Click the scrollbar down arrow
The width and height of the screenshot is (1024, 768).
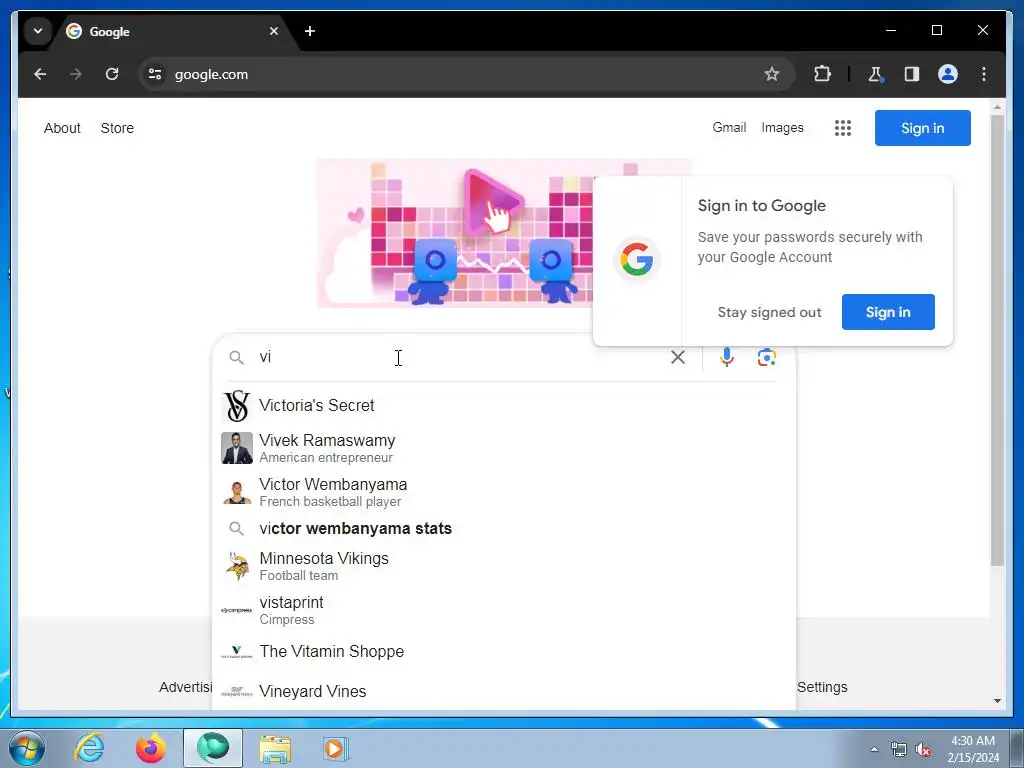click(997, 701)
